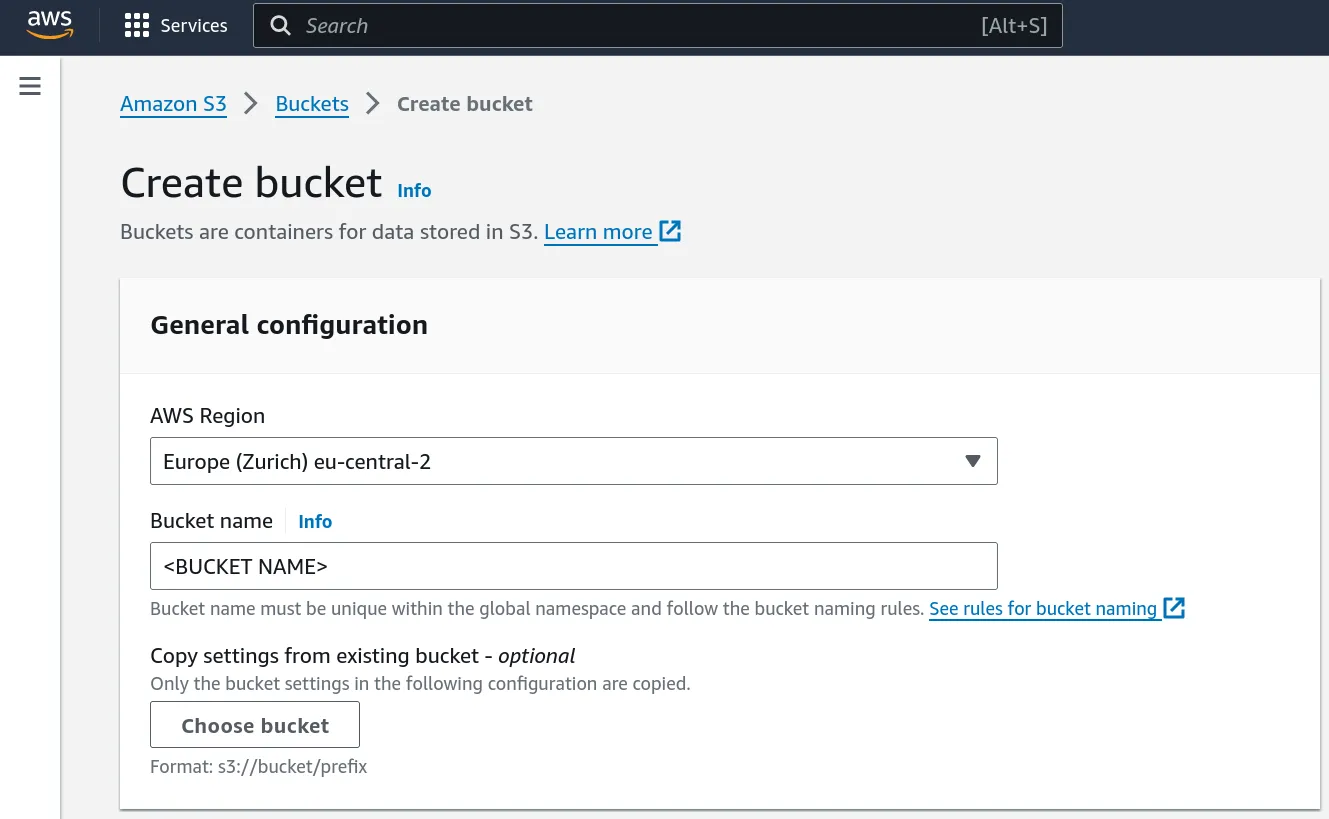
Task: Open Info link next to Bucket name
Action: pos(315,521)
